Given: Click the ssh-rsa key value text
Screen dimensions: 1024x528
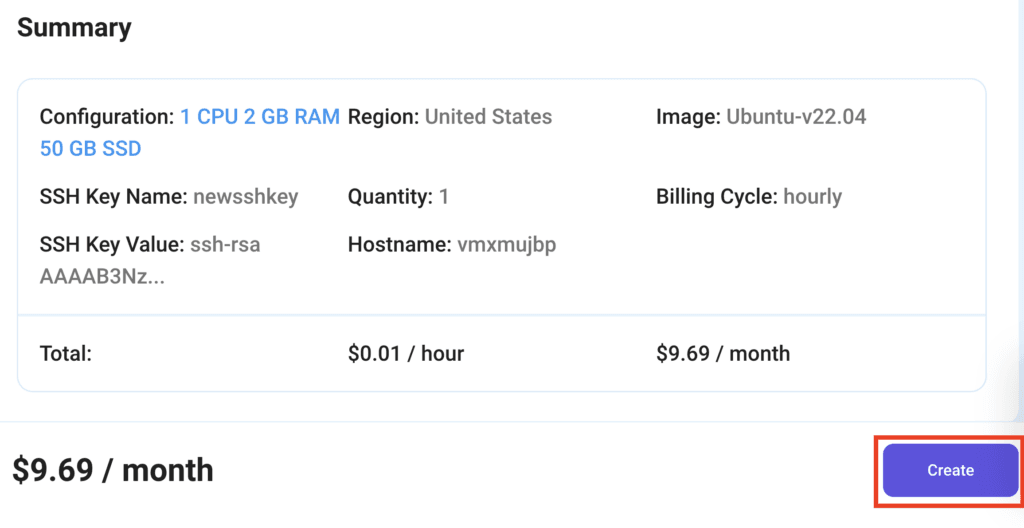Looking at the screenshot, I should point(226,245).
